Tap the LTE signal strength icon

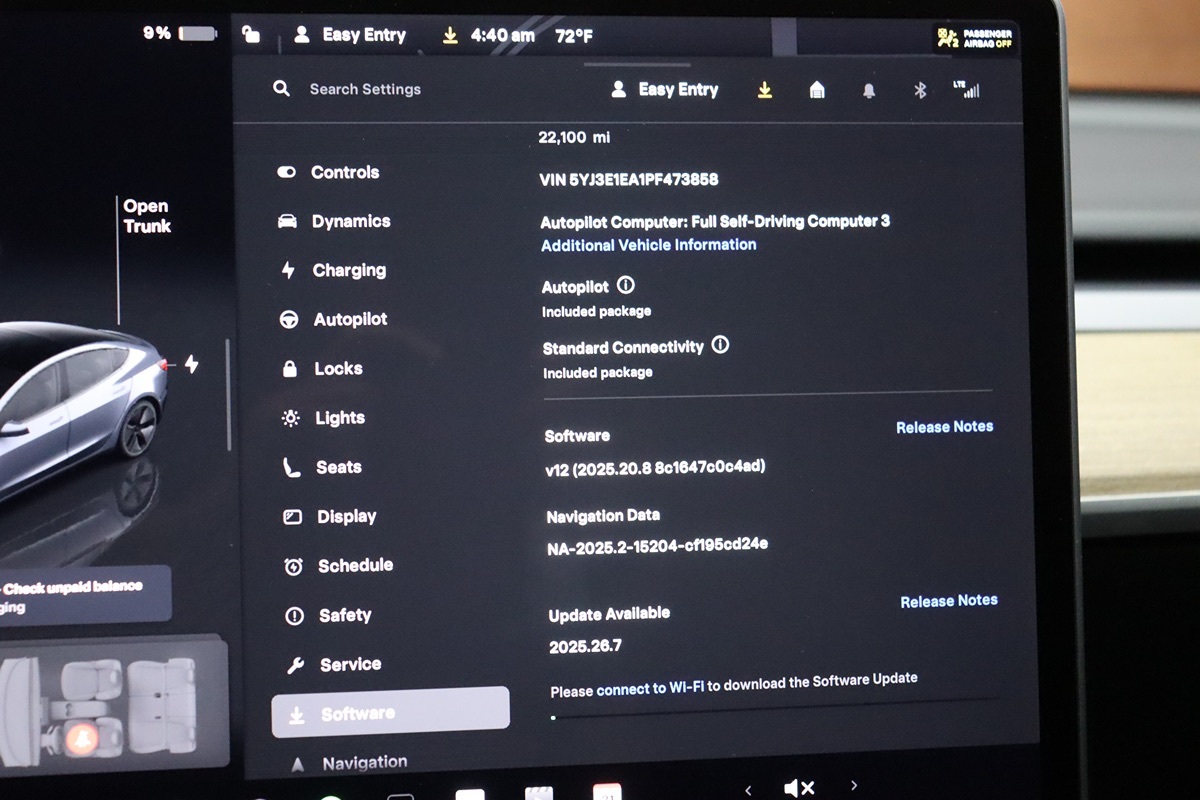pyautogui.click(x=967, y=90)
